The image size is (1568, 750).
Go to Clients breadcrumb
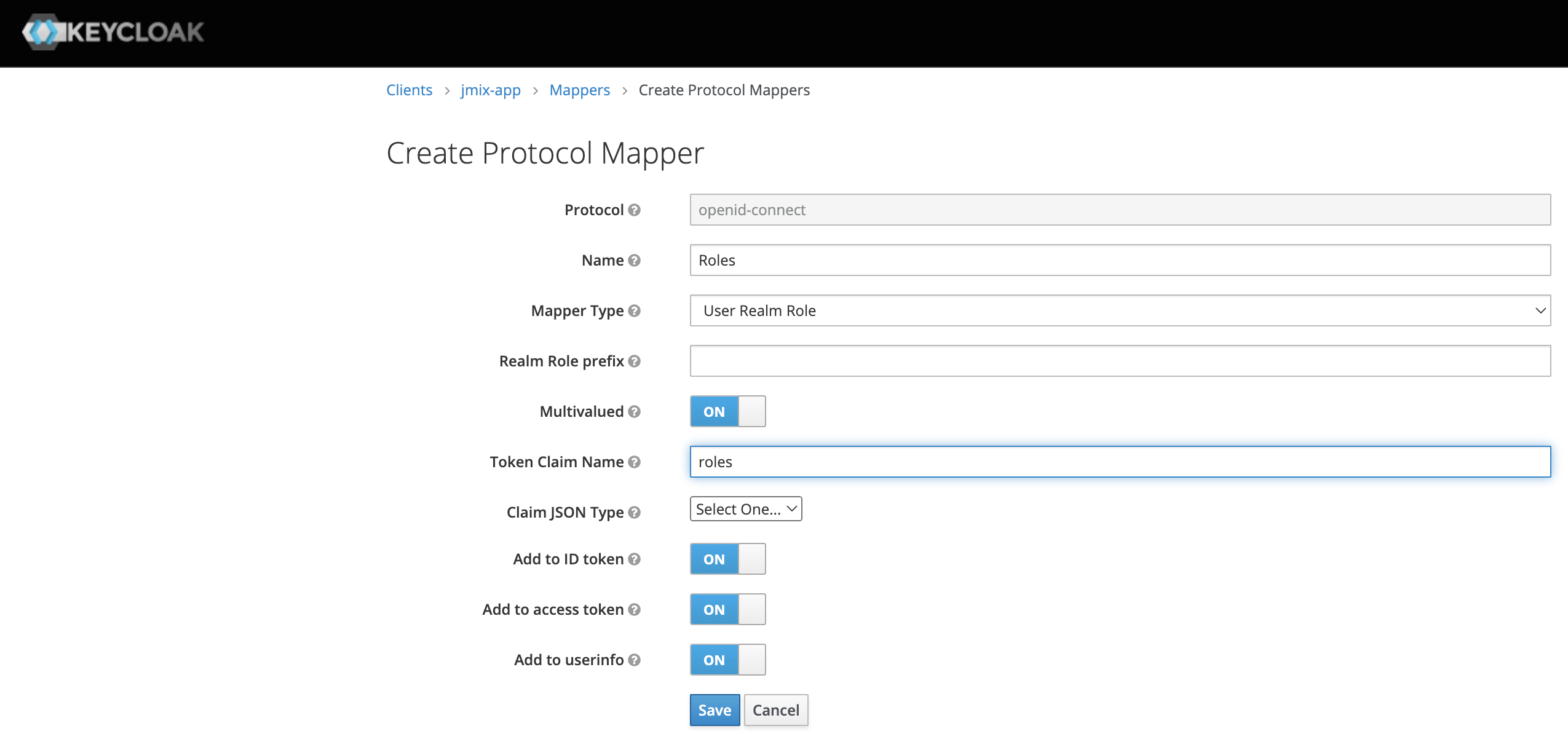[x=409, y=90]
